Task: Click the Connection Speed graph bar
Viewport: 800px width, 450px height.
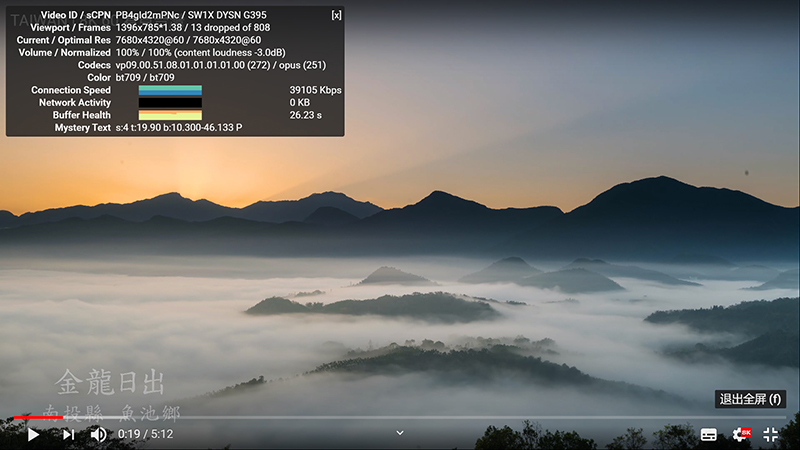Action: pos(170,90)
